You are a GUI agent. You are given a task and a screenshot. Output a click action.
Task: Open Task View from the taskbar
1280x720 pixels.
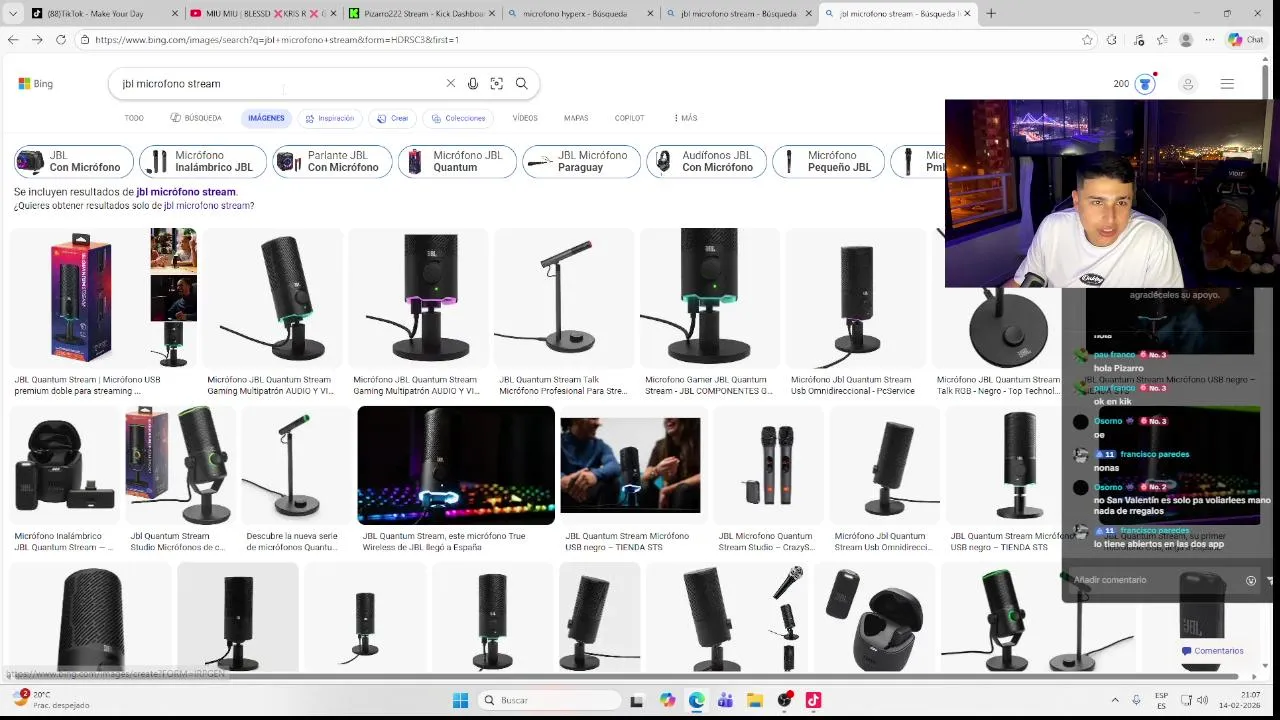(x=637, y=700)
